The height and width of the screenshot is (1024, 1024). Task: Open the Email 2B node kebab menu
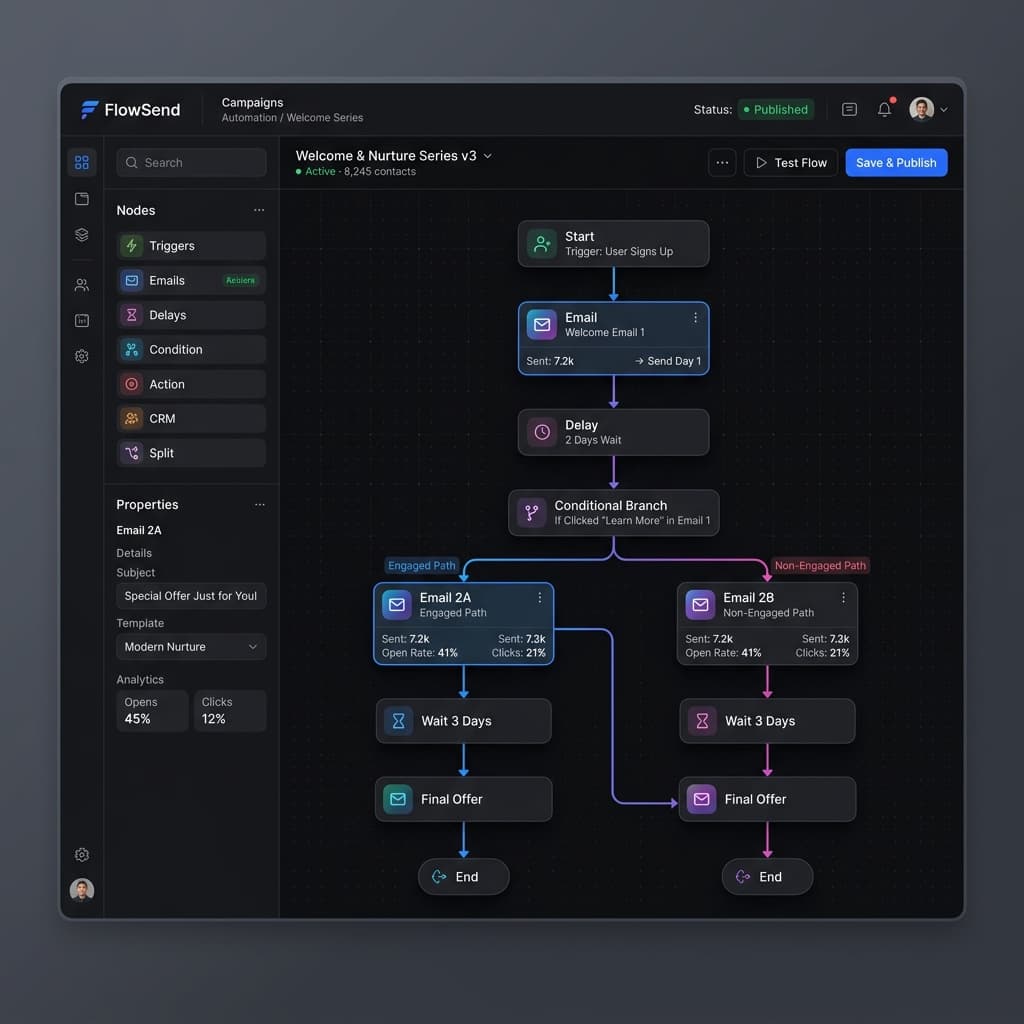(x=844, y=598)
